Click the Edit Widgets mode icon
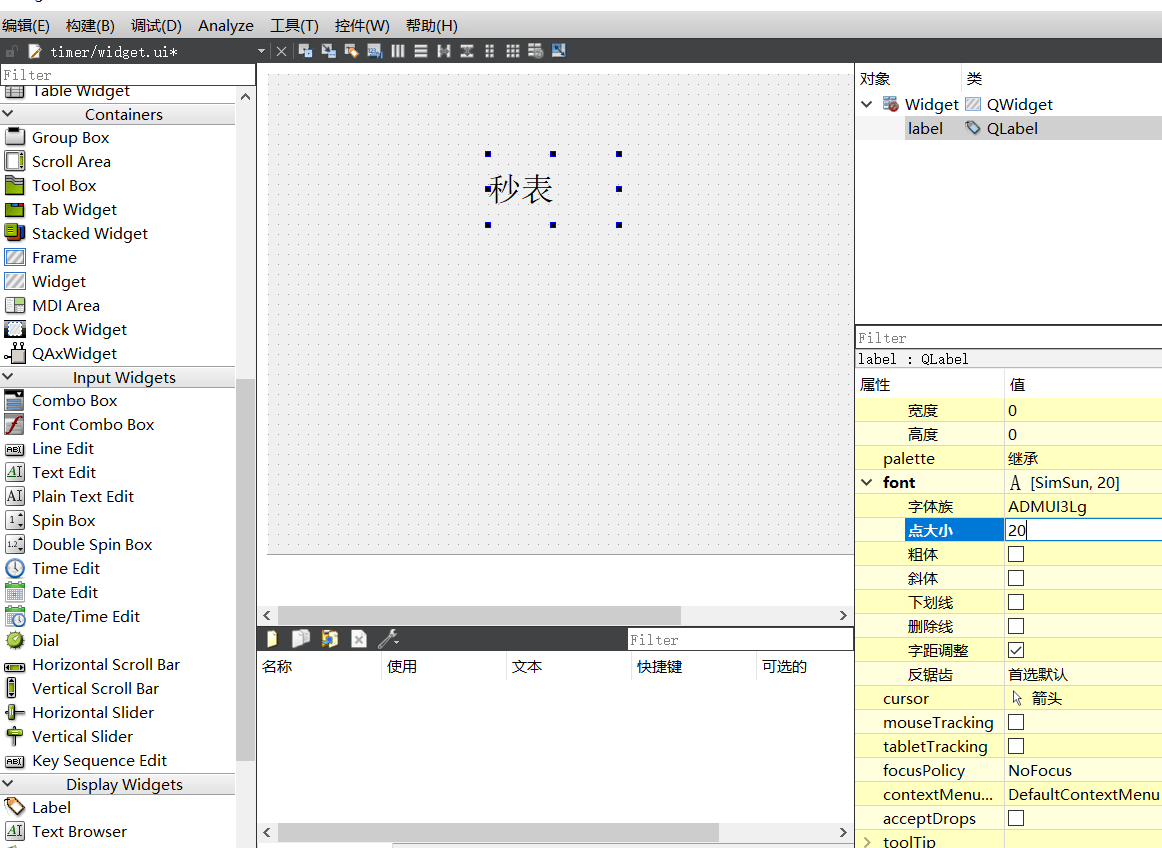Viewport: 1162px width, 848px height. click(305, 51)
